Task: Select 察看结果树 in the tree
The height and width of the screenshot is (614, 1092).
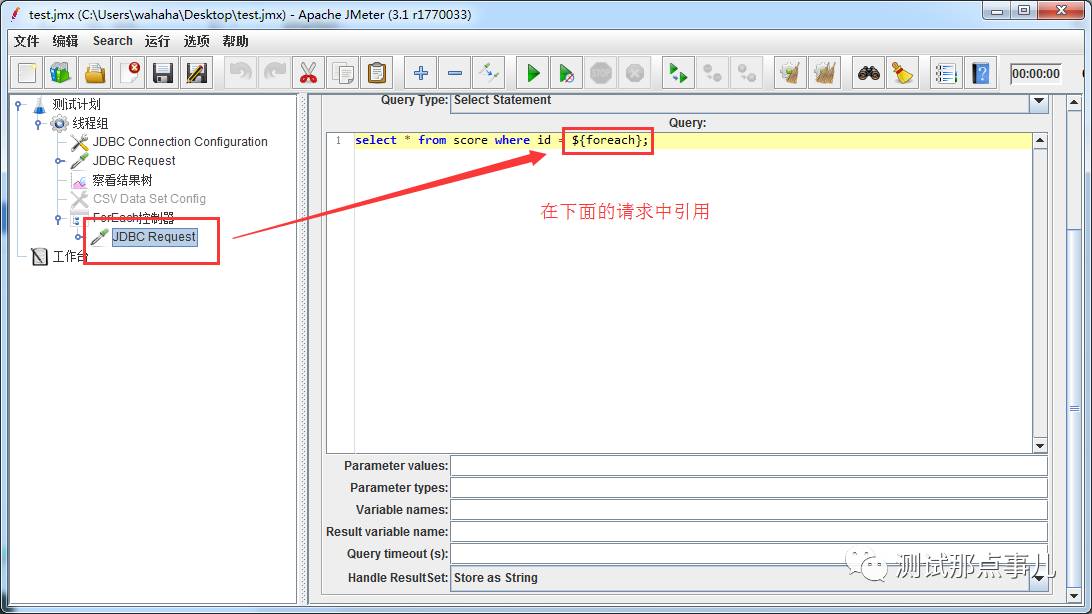Action: tap(123, 180)
